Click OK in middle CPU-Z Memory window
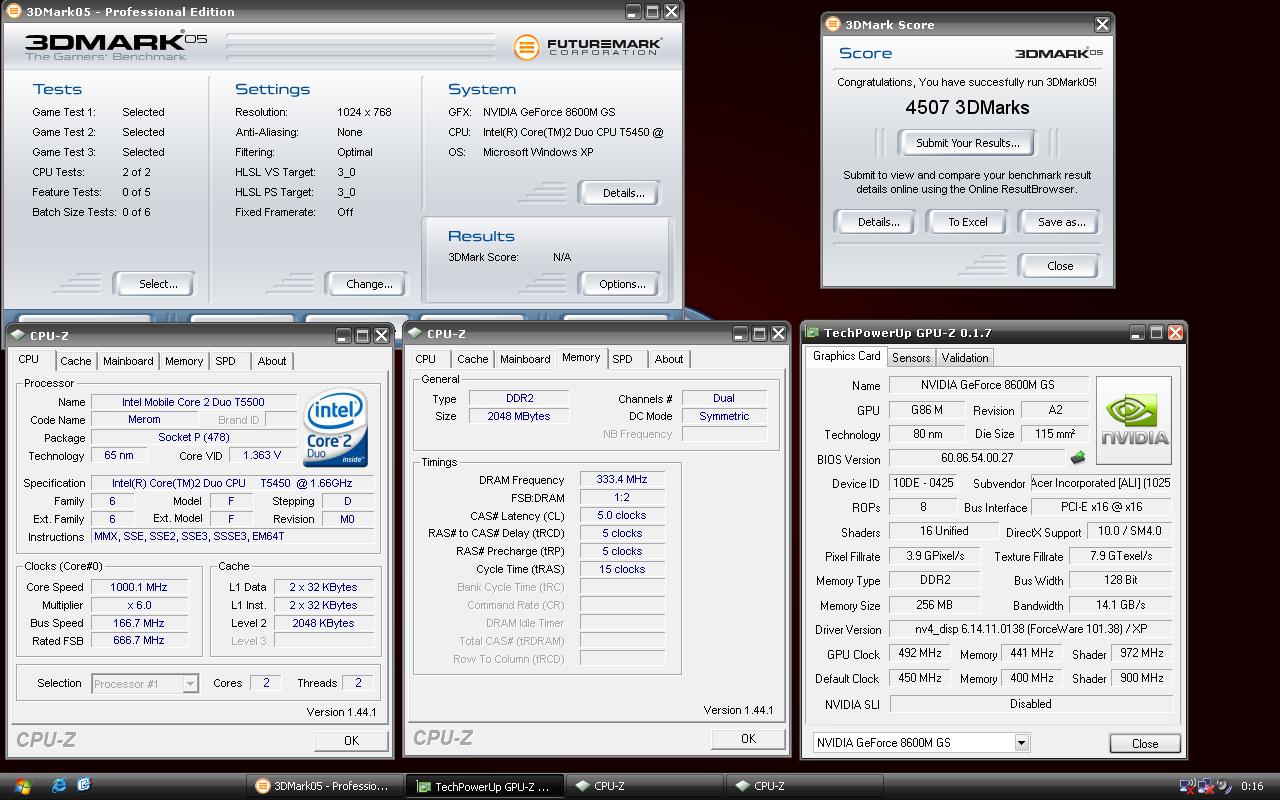This screenshot has width=1280, height=800. tap(748, 739)
